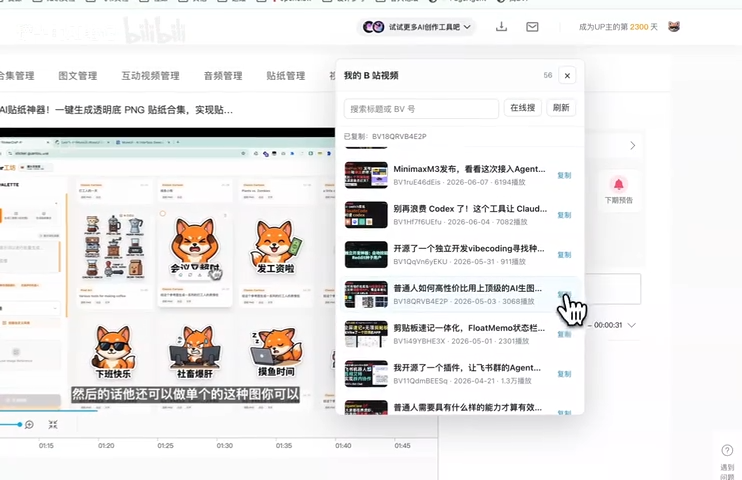742x480 pixels.
Task: Switch to 图文管理 tab
Action: [x=78, y=76]
